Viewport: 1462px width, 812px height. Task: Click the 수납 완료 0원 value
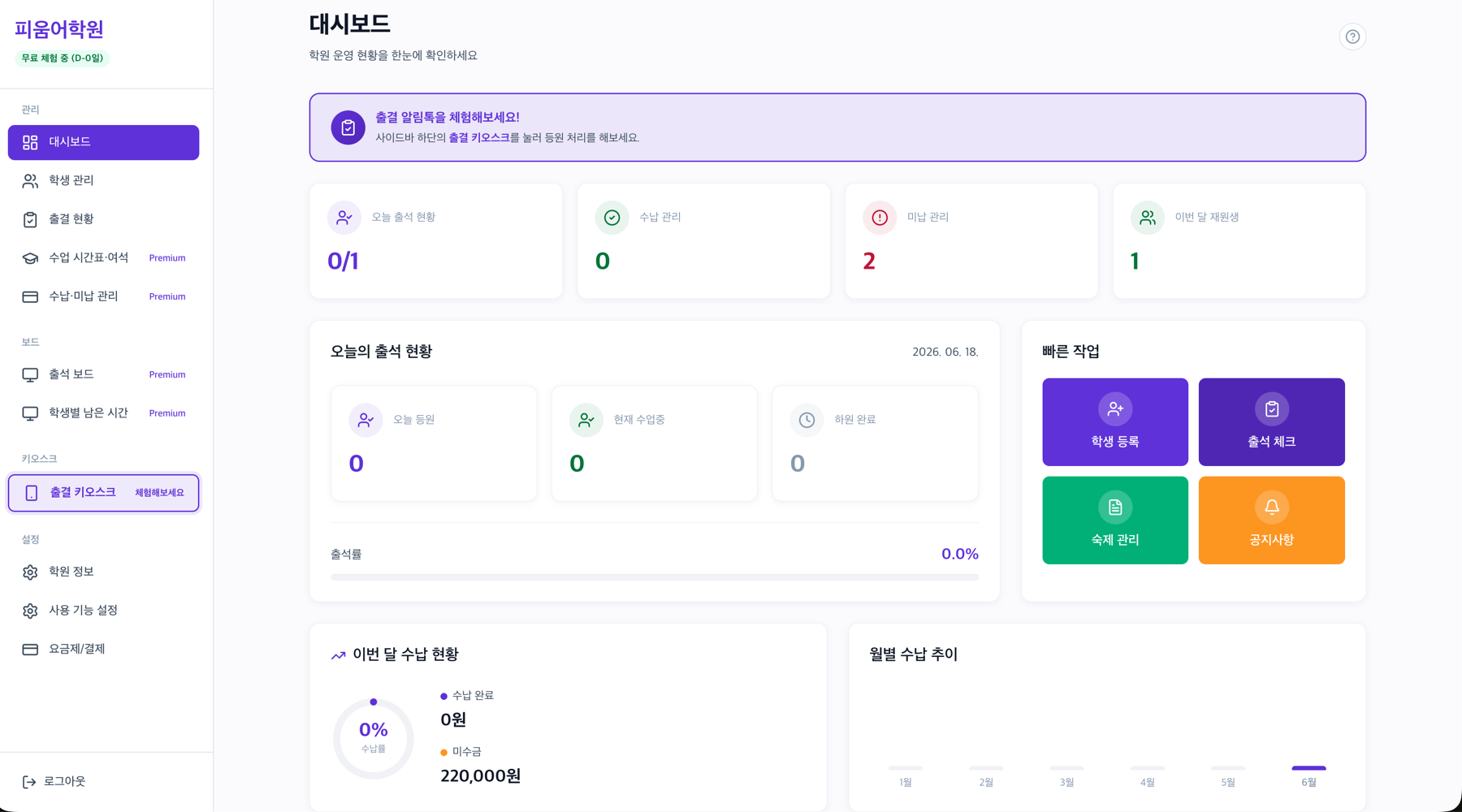(453, 720)
